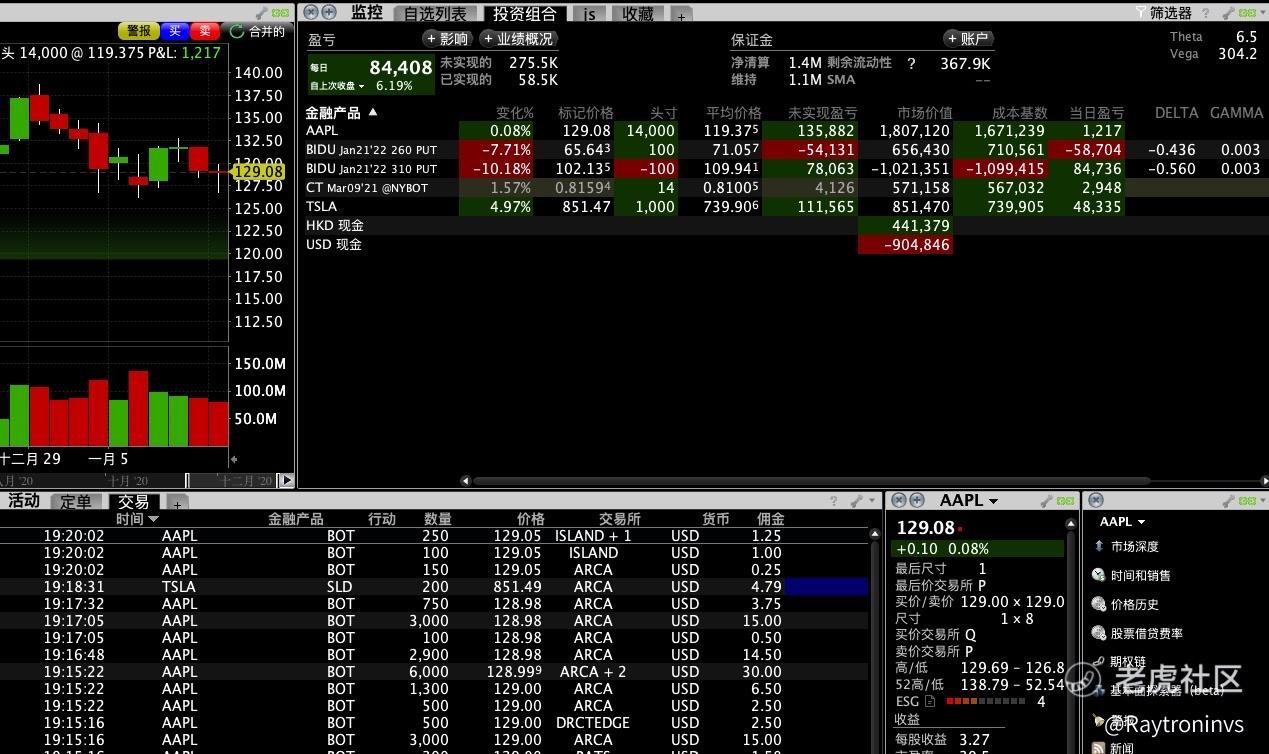This screenshot has width=1269, height=754.
Task: Click the 筛选器 filter funnel icon
Action: click(1140, 13)
